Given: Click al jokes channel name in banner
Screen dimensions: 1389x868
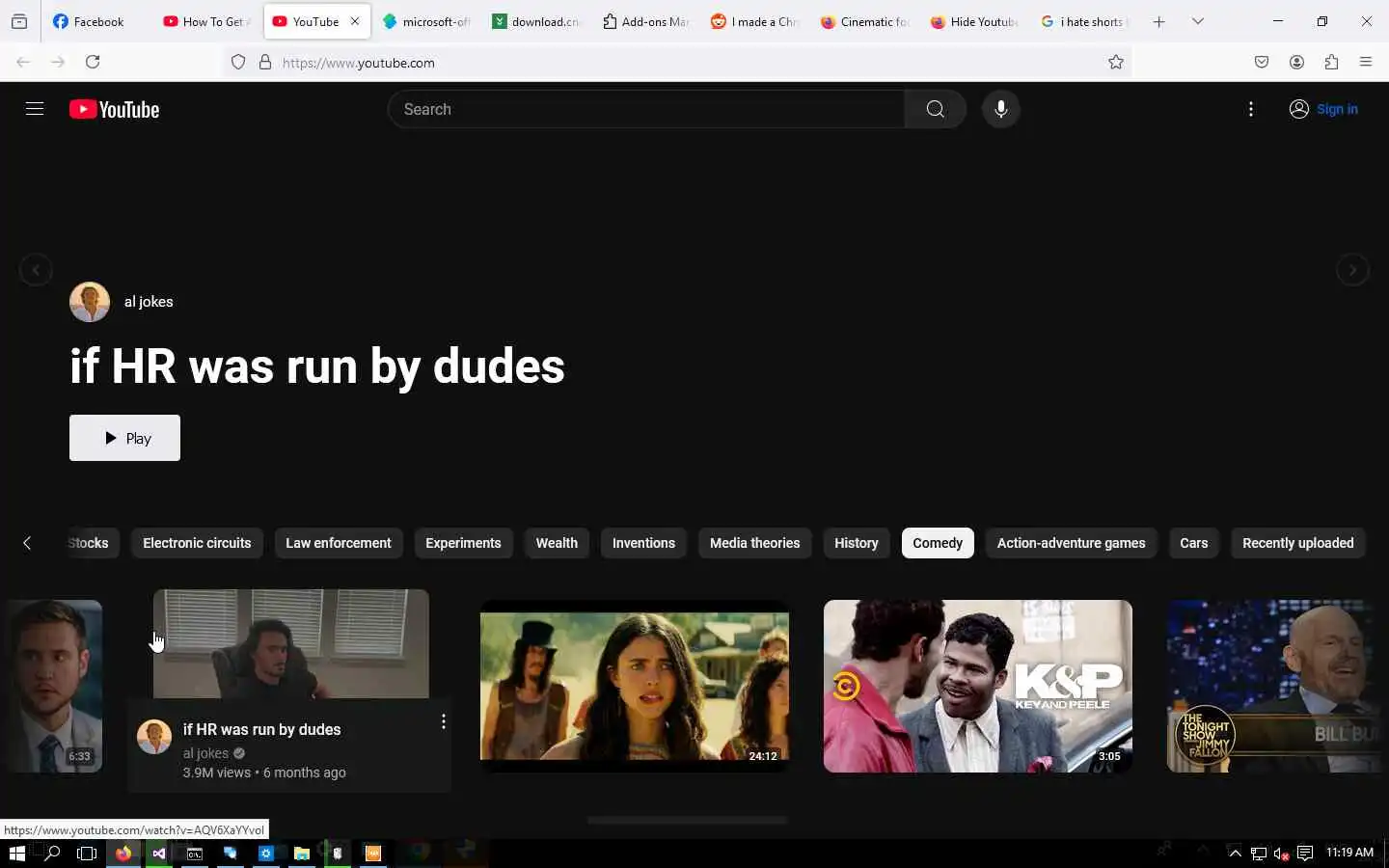Looking at the screenshot, I should tap(149, 302).
